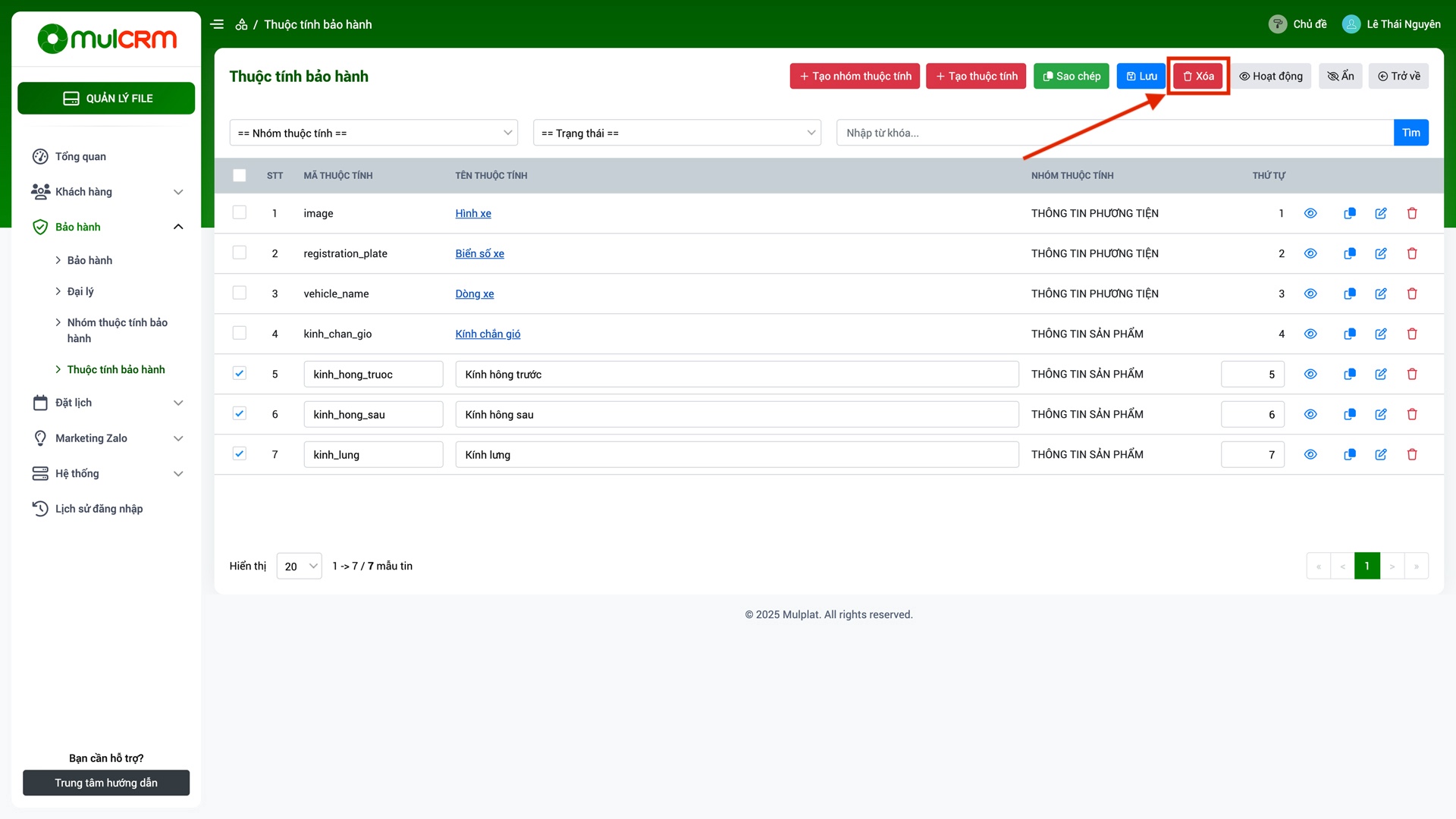
Task: Click the Nhập từ khóa search field
Action: [x=1113, y=133]
